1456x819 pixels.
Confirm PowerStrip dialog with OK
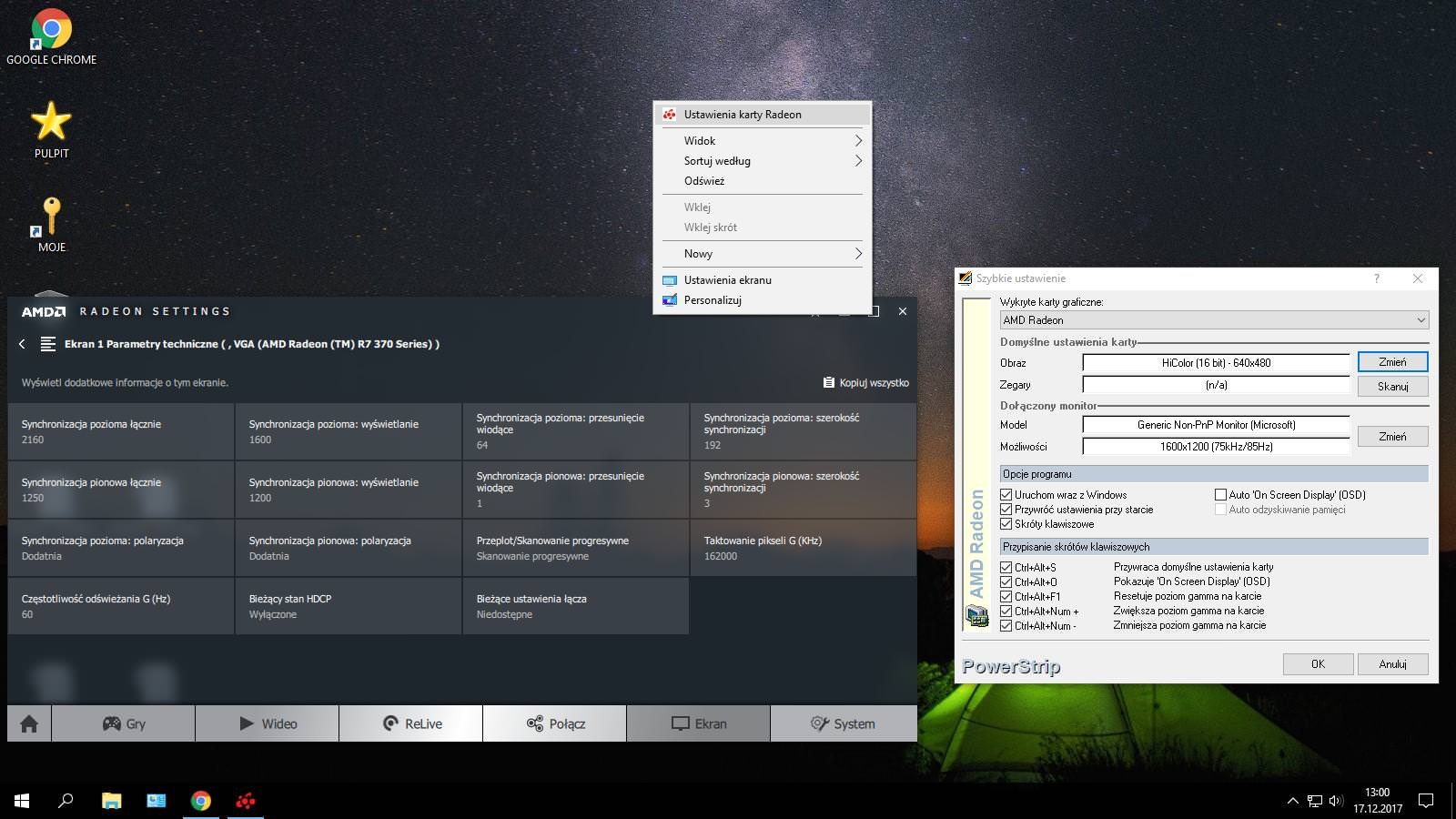pos(1318,664)
